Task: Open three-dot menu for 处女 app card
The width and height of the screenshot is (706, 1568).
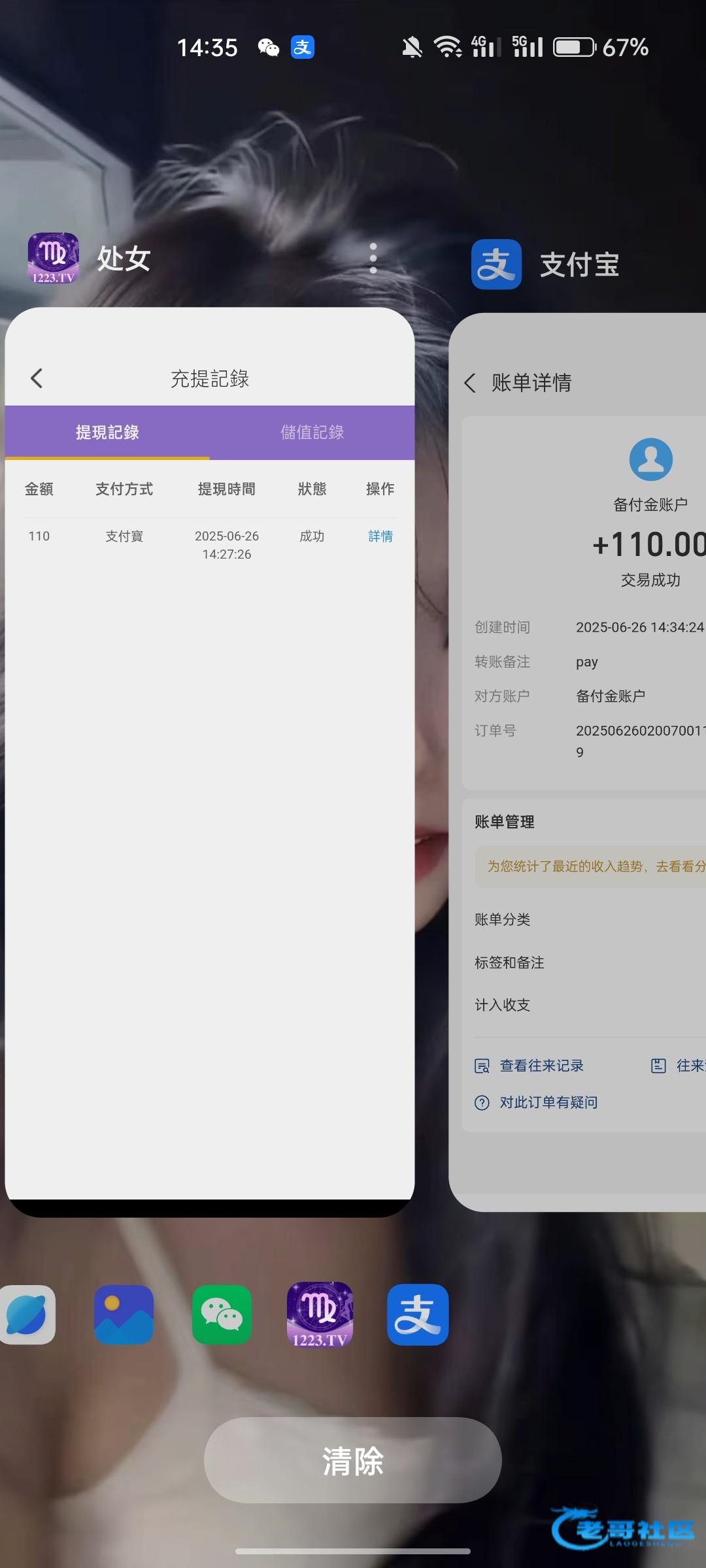Action: (373, 258)
